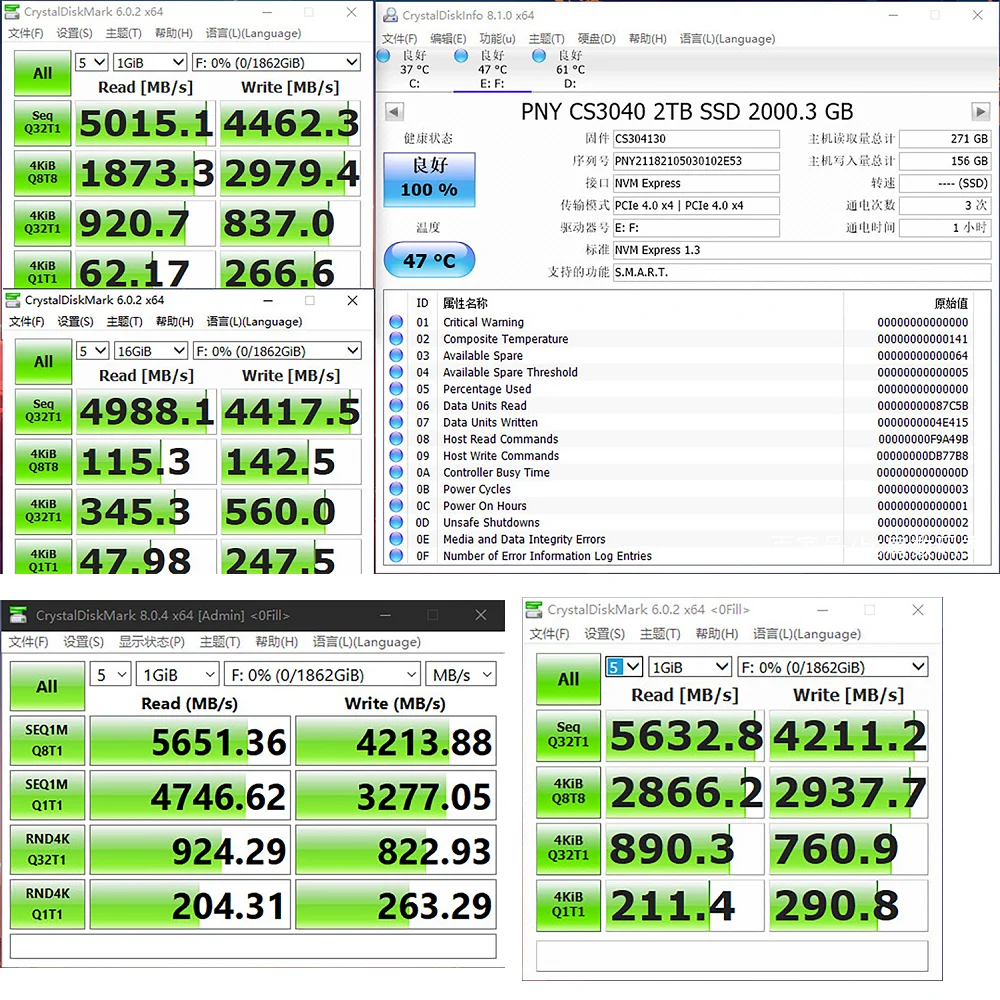Go to next disk with right arrow
This screenshot has width=1000, height=1000.
click(x=980, y=112)
